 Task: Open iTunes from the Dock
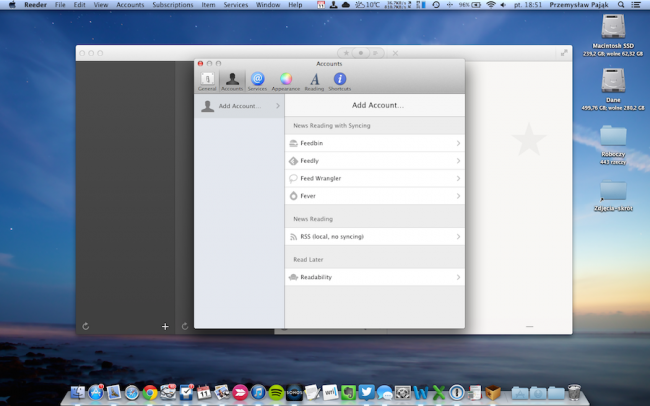click(258, 392)
